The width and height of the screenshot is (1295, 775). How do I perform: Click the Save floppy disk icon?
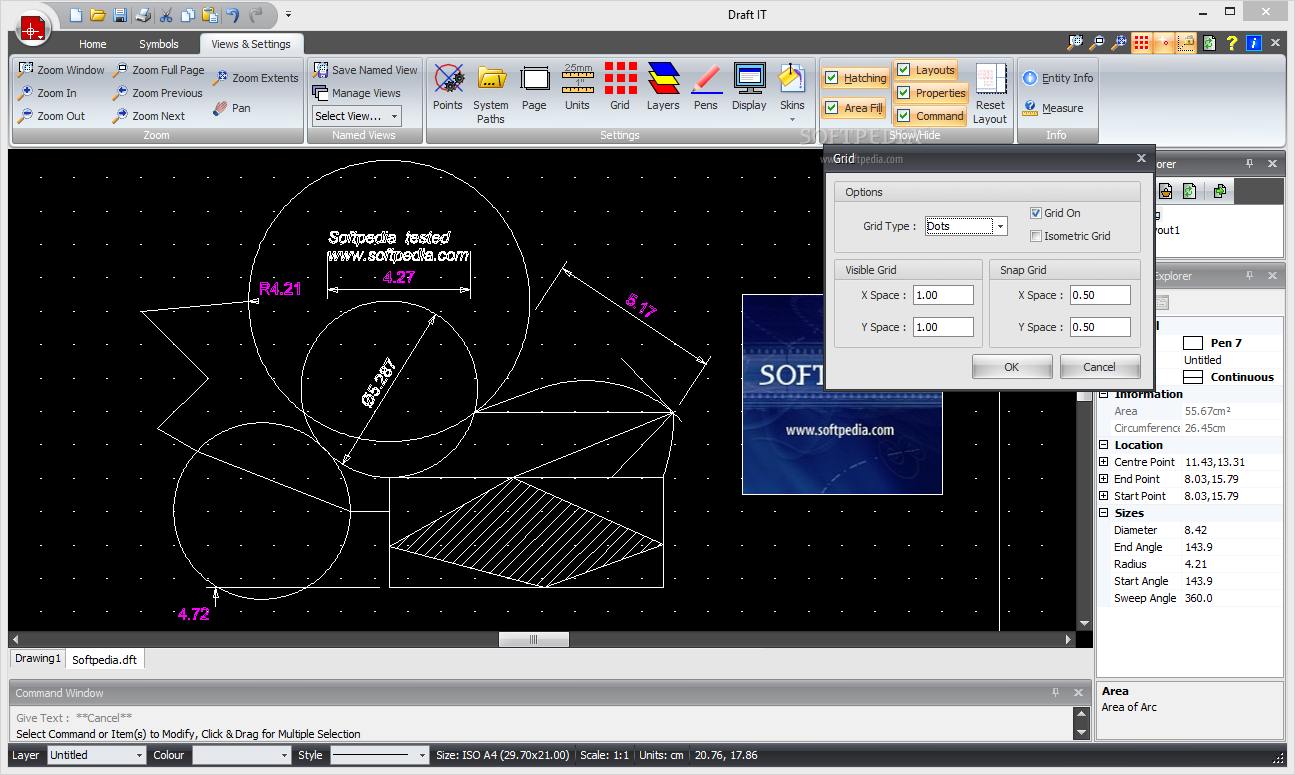click(x=120, y=15)
